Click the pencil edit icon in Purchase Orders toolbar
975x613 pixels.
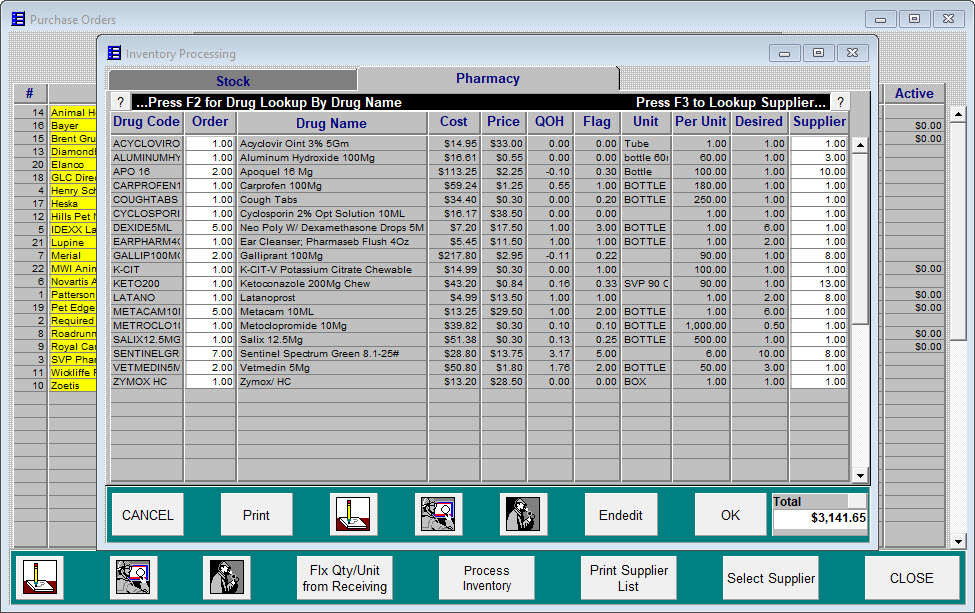[x=40, y=578]
